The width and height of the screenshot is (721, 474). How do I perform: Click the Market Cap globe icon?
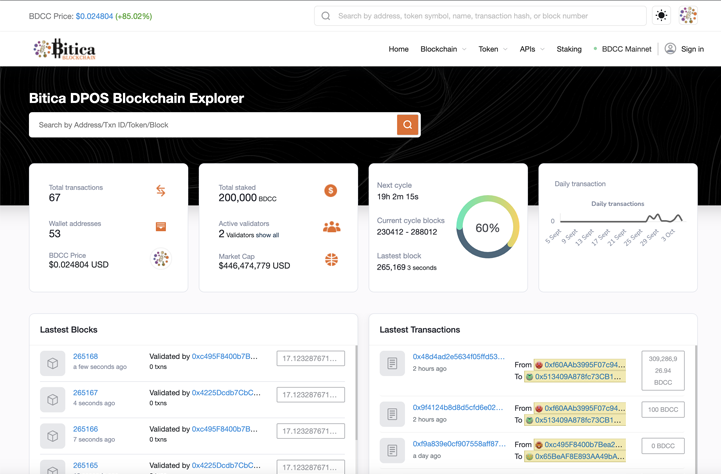(331, 260)
